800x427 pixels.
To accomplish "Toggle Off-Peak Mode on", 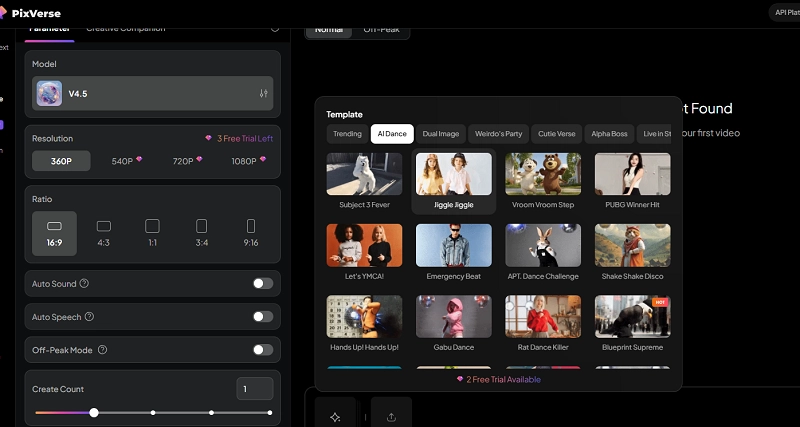I will pyautogui.click(x=262, y=350).
